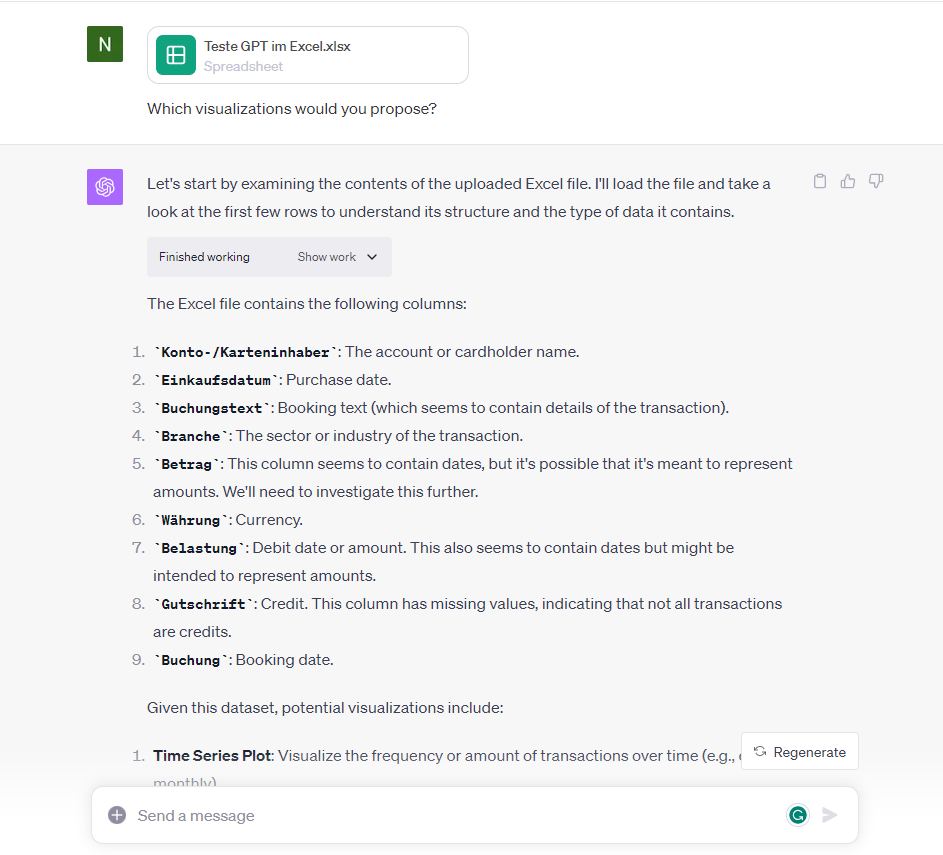Expand Show work chevron
943x855 pixels.
pyautogui.click(x=372, y=257)
